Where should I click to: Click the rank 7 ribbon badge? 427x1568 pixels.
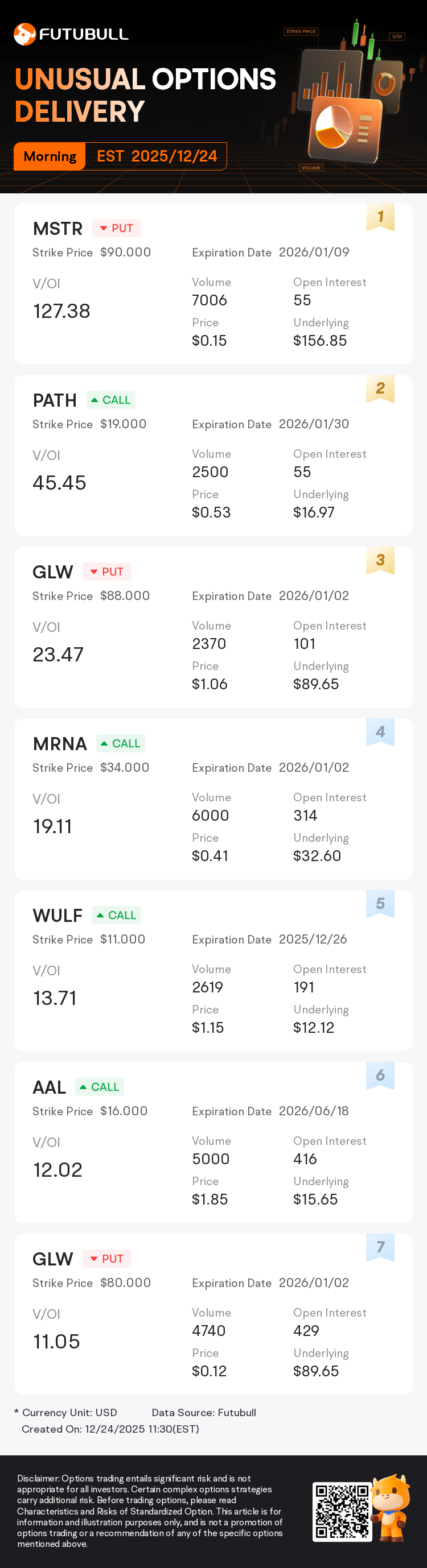pos(380,1247)
